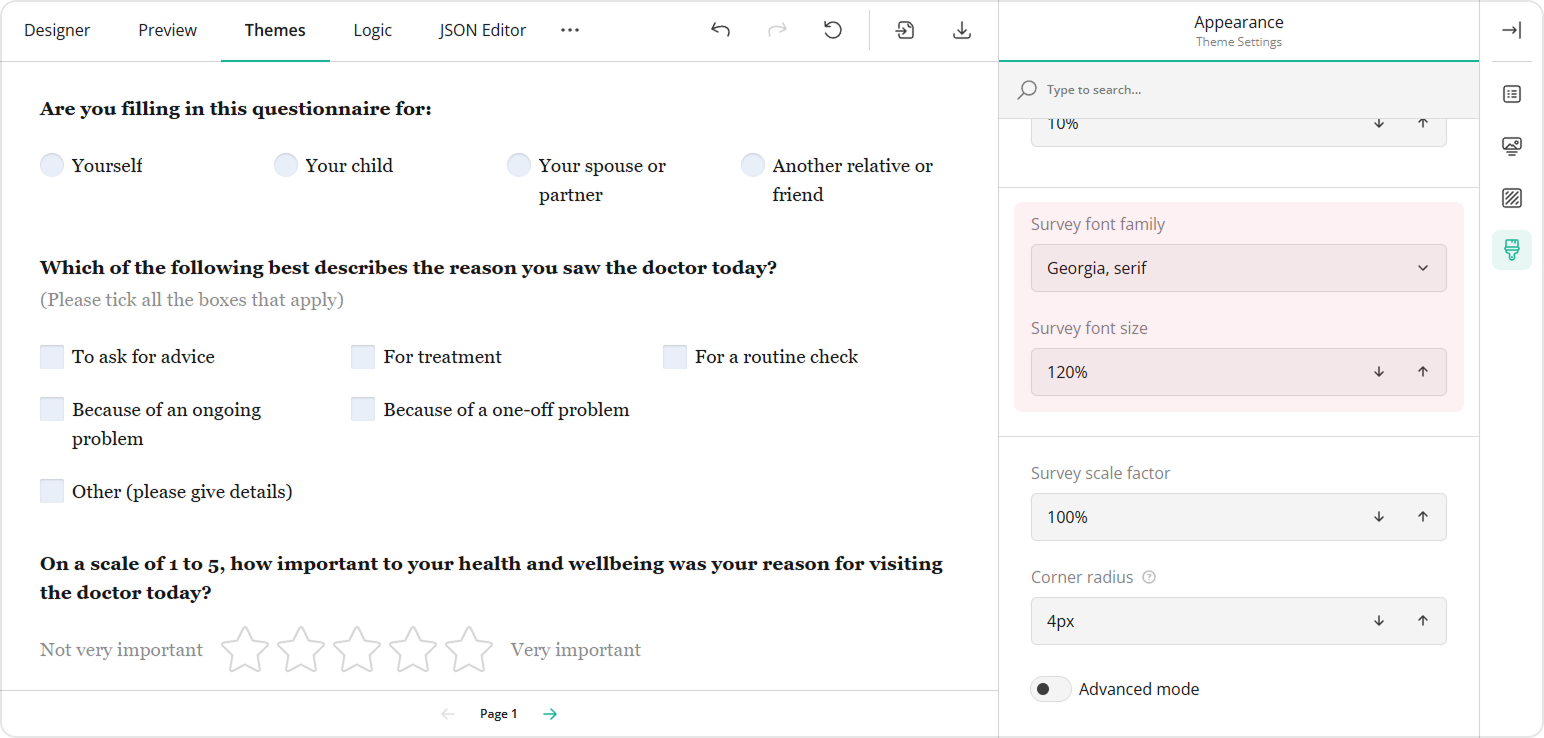Image resolution: width=1544 pixels, height=738 pixels.
Task: Open the Survey font family dropdown
Action: point(1238,268)
